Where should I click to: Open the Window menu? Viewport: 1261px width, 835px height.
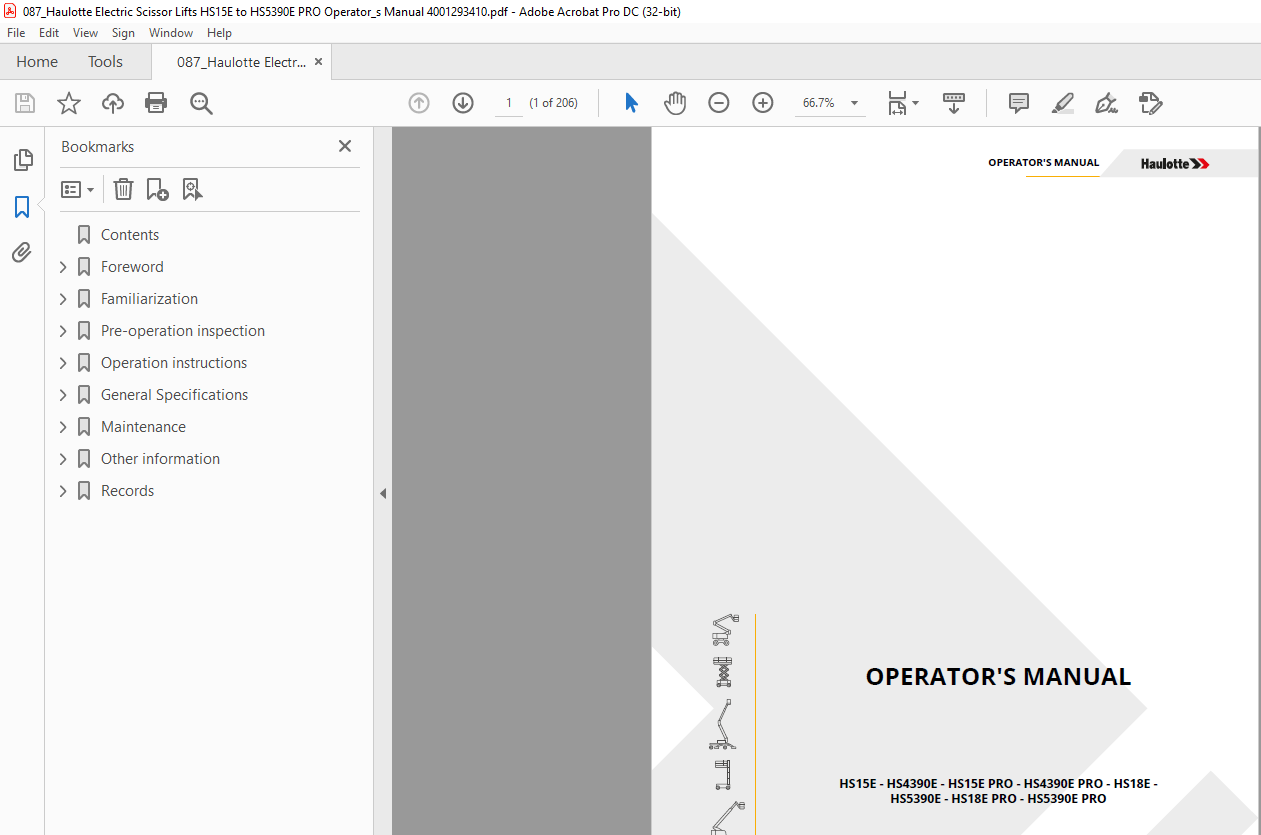tap(171, 33)
